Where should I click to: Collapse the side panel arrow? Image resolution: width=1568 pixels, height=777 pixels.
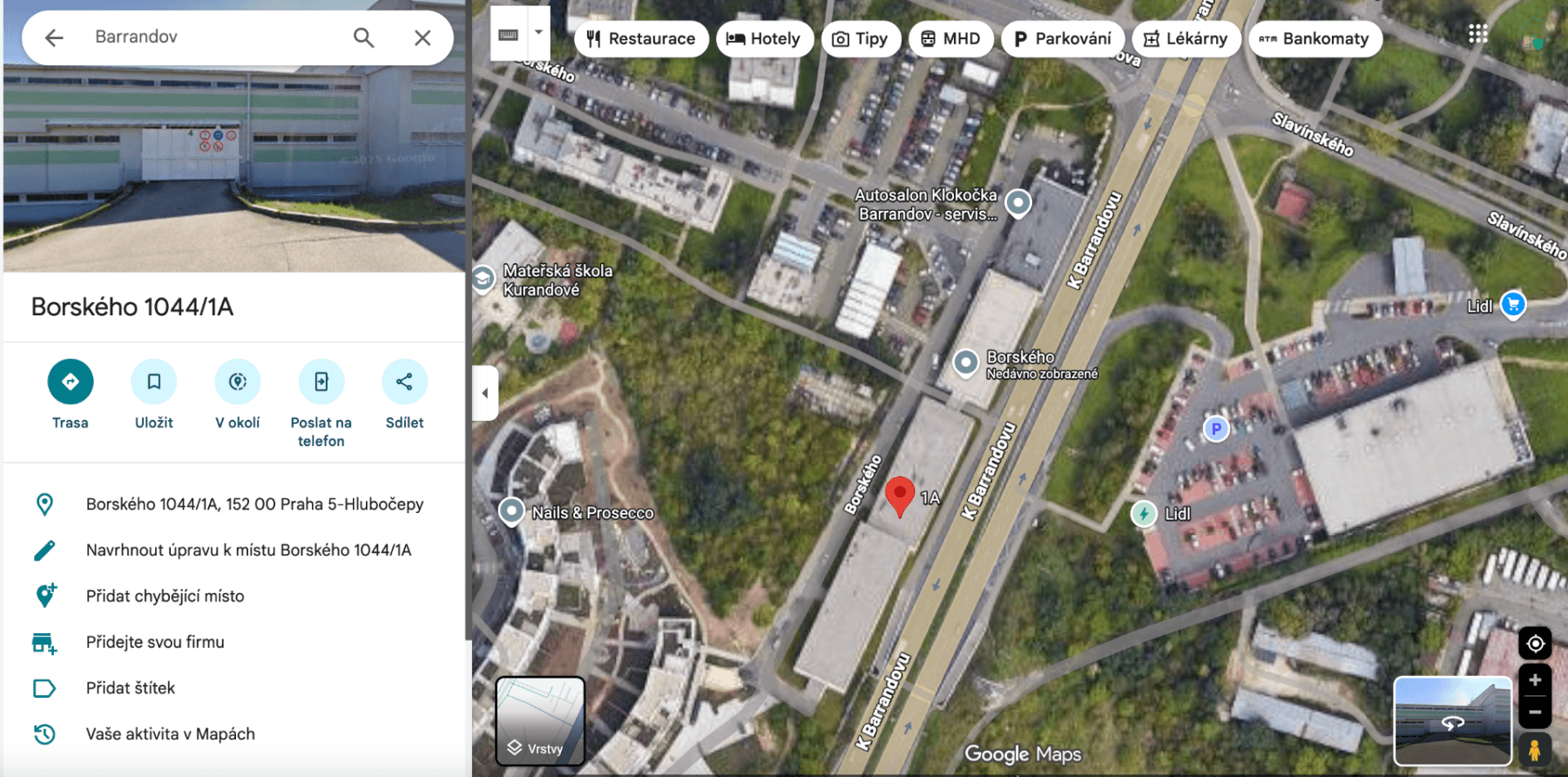(485, 393)
